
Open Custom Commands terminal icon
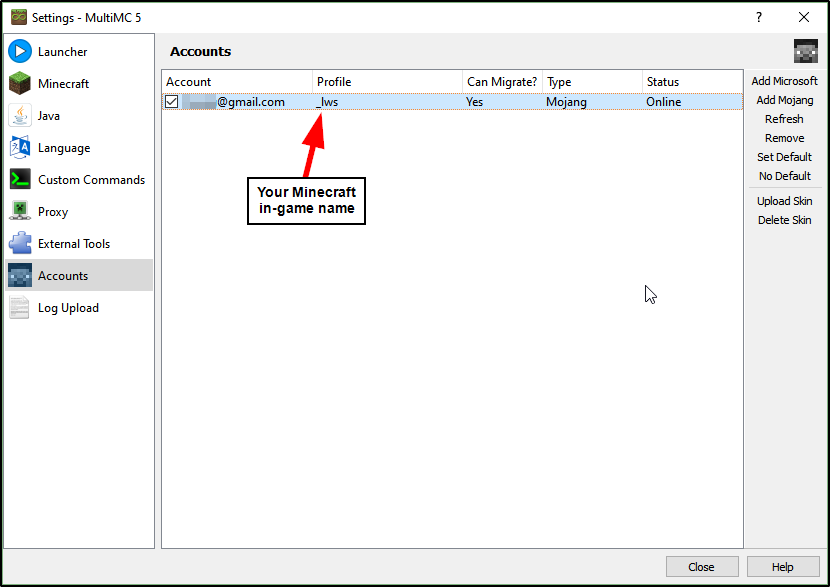pos(20,180)
